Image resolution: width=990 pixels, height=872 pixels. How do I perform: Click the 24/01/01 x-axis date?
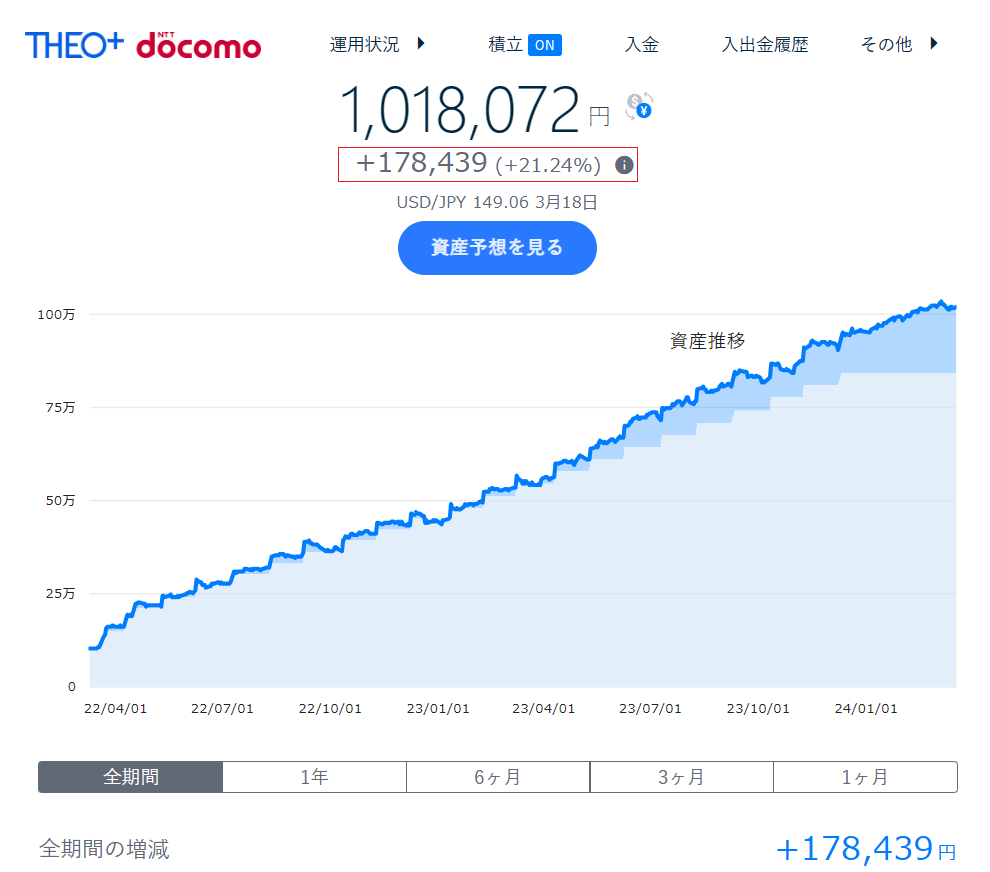pyautogui.click(x=866, y=708)
